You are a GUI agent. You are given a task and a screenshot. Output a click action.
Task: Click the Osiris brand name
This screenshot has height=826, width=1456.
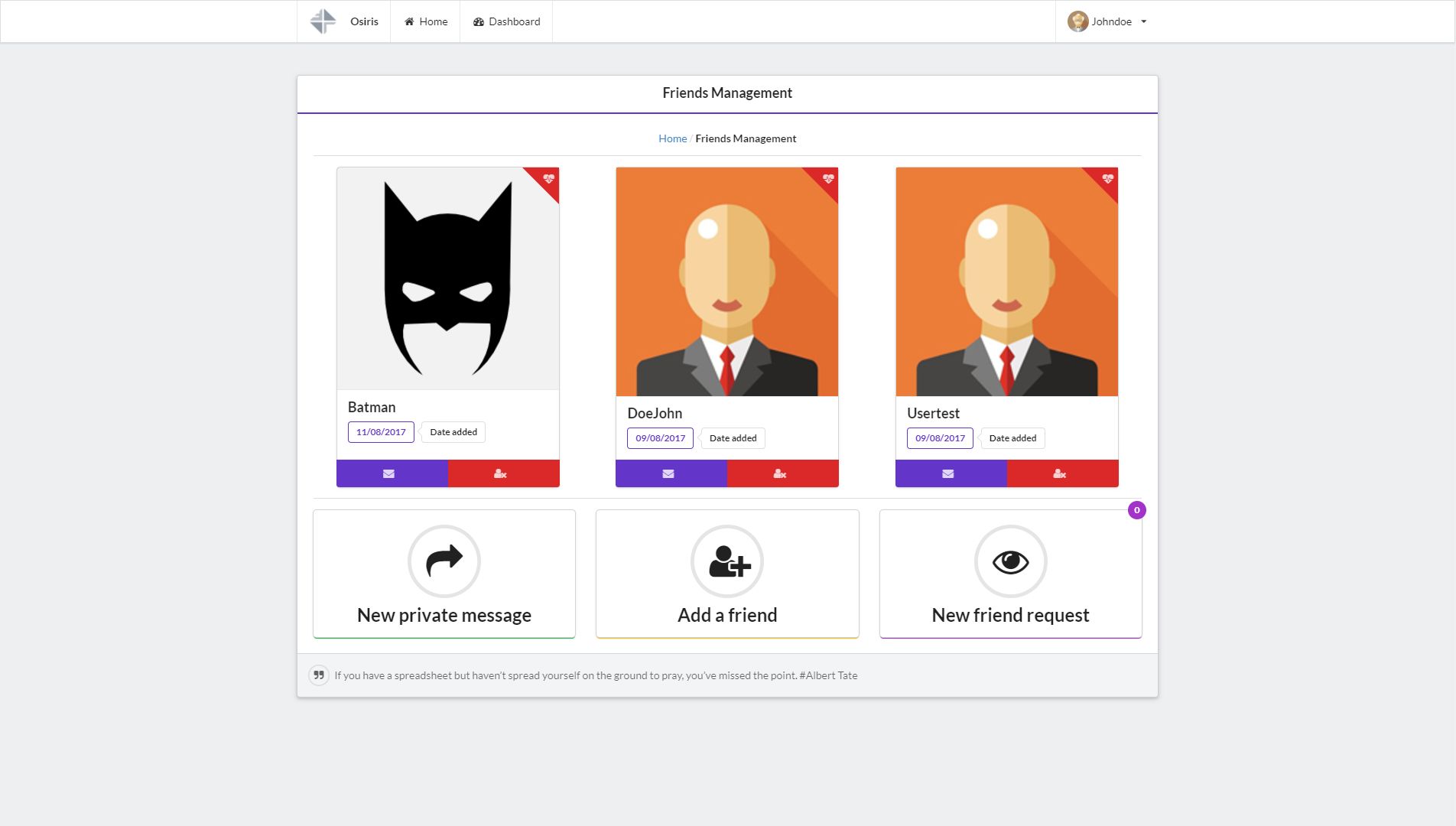pyautogui.click(x=364, y=21)
